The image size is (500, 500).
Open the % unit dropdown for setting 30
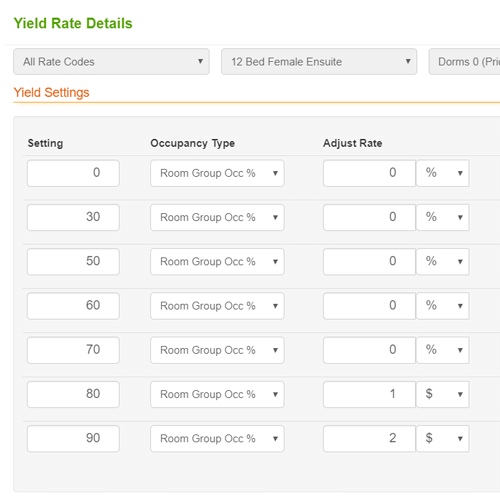pos(443,217)
